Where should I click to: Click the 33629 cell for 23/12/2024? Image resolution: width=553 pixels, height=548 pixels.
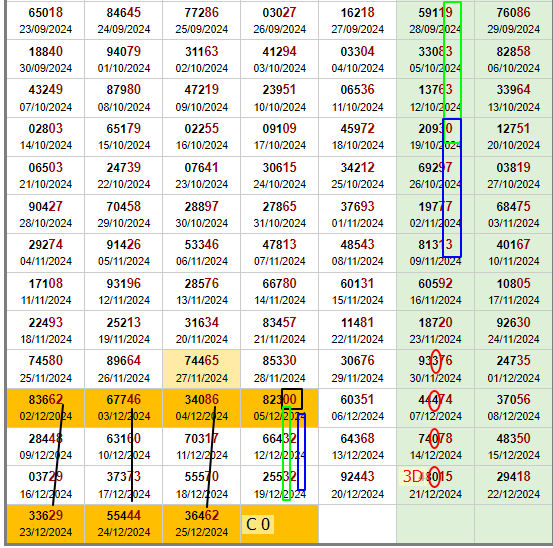pyautogui.click(x=45, y=524)
